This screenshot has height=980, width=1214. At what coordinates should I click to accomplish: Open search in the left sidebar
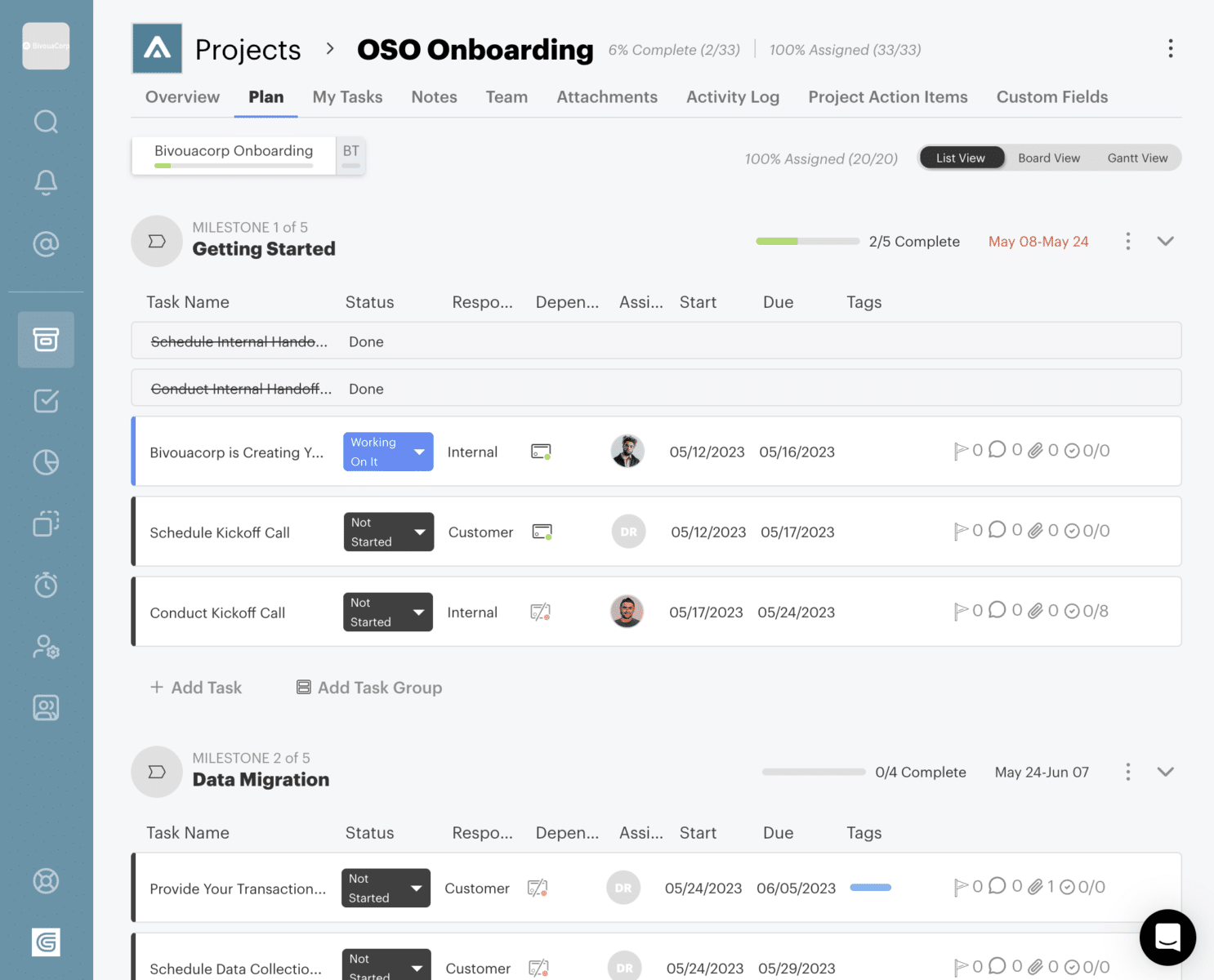(46, 121)
